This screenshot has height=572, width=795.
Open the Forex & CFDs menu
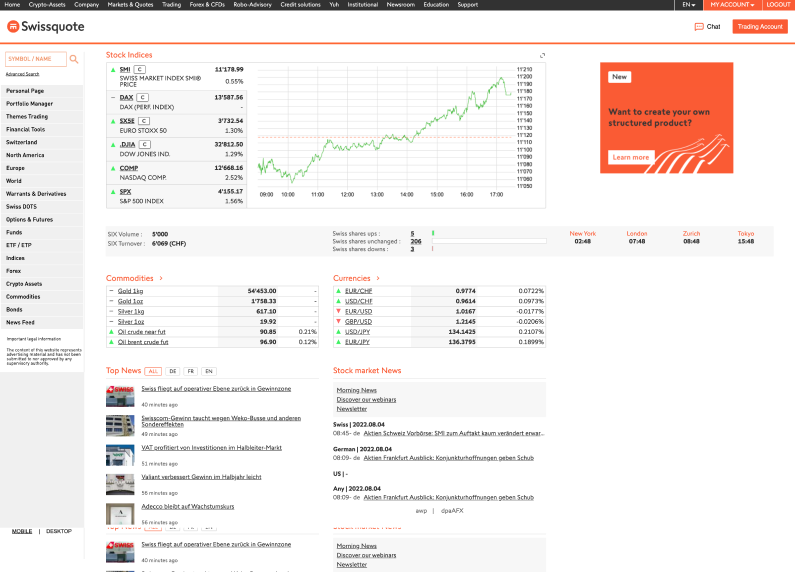point(207,5)
